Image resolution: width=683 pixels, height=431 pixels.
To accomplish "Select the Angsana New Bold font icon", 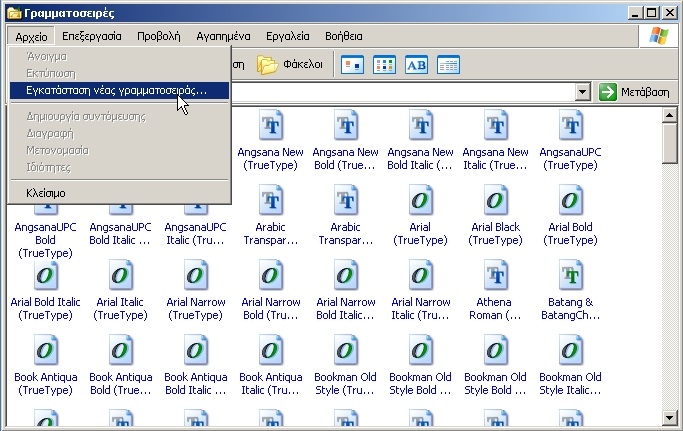I will pyautogui.click(x=346, y=125).
